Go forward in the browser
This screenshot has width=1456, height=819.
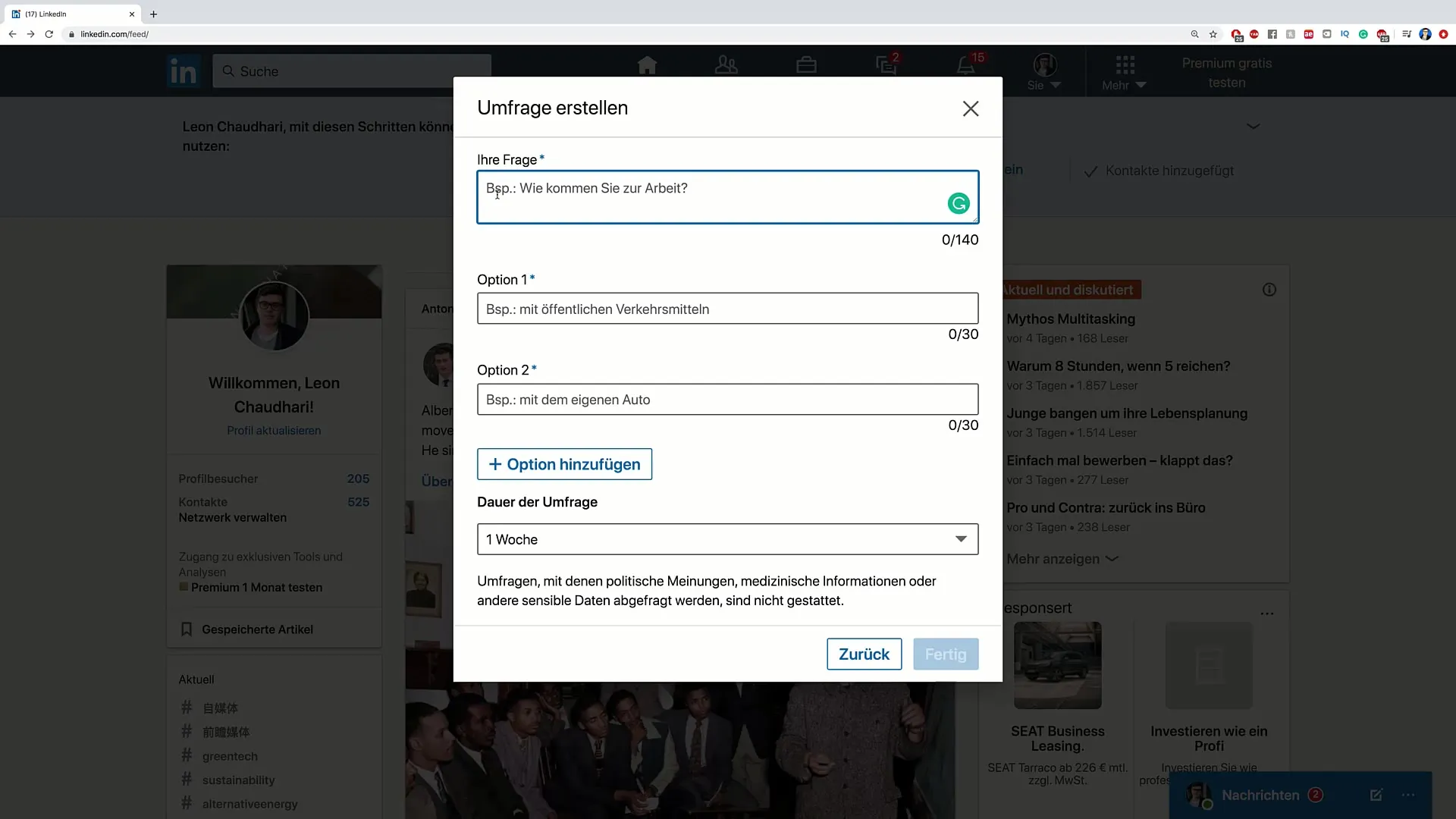click(30, 34)
